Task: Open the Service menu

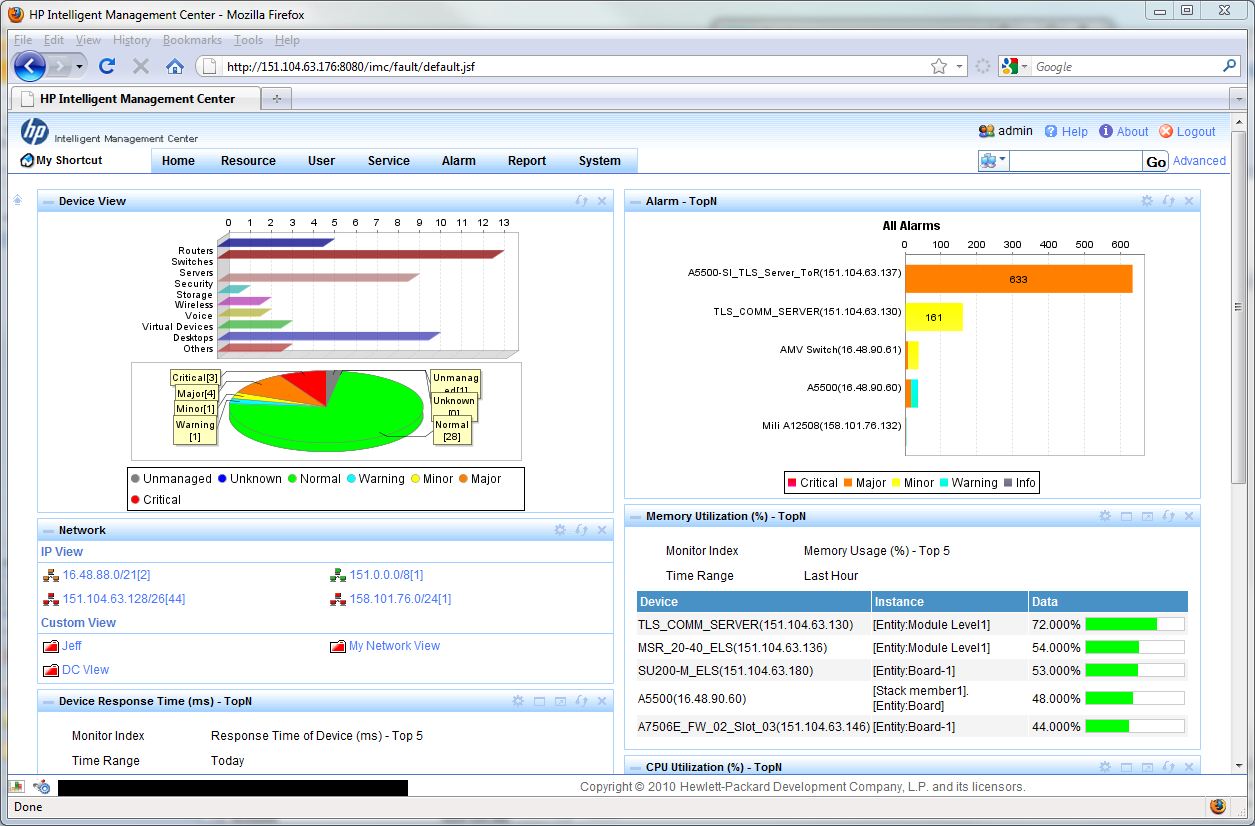Action: tap(388, 161)
